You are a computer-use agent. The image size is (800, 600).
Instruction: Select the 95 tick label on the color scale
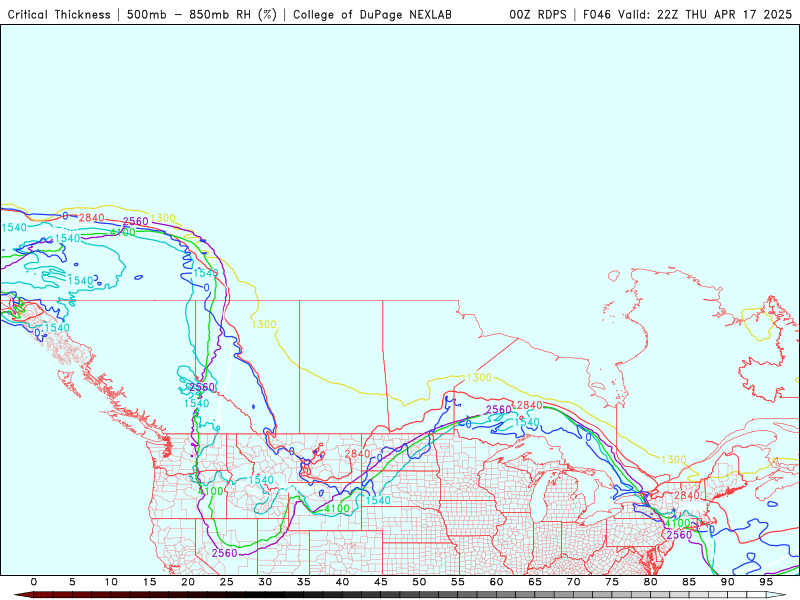766,582
